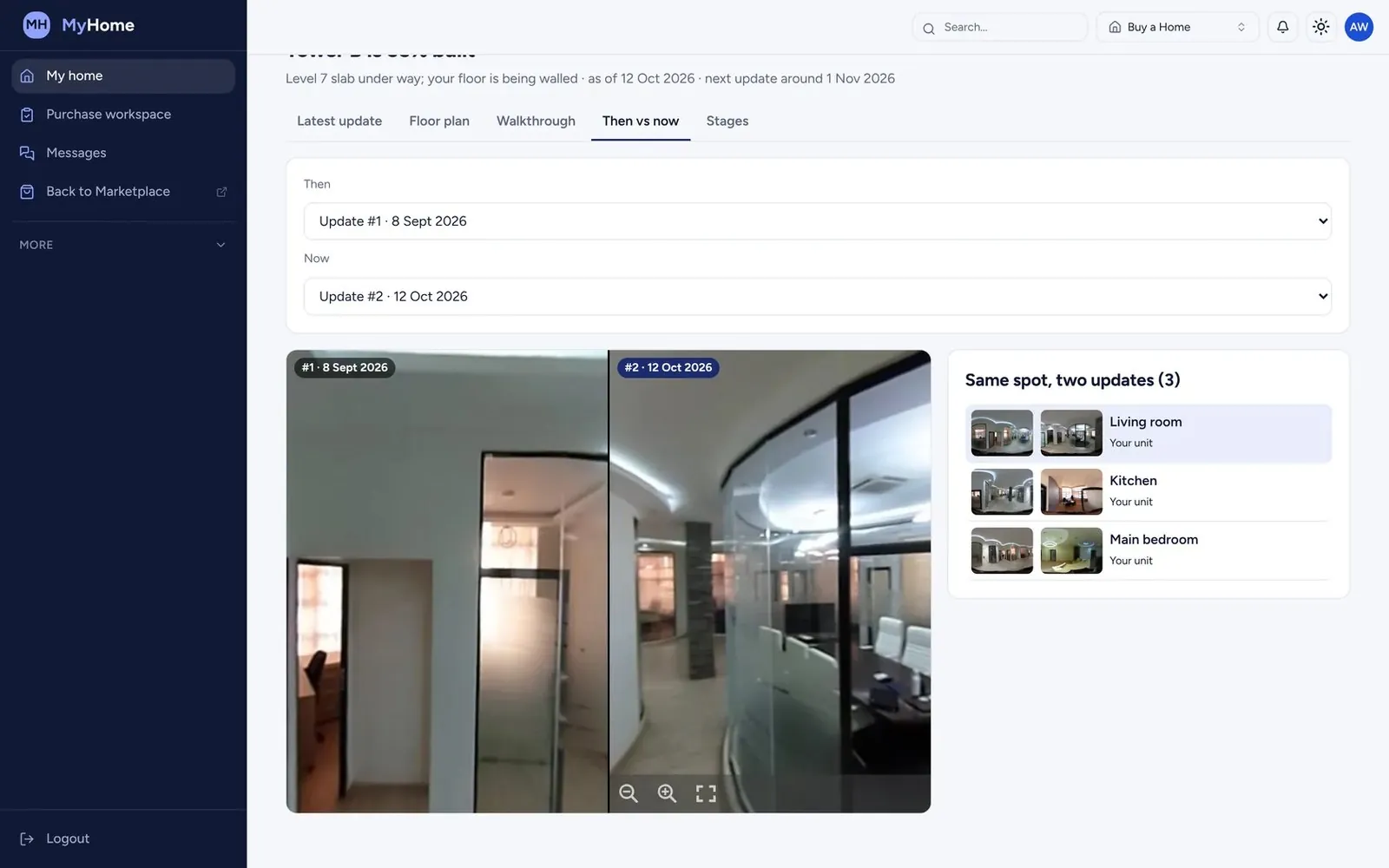1389x868 pixels.
Task: Click the Messages chat bubble icon
Action: point(28,153)
